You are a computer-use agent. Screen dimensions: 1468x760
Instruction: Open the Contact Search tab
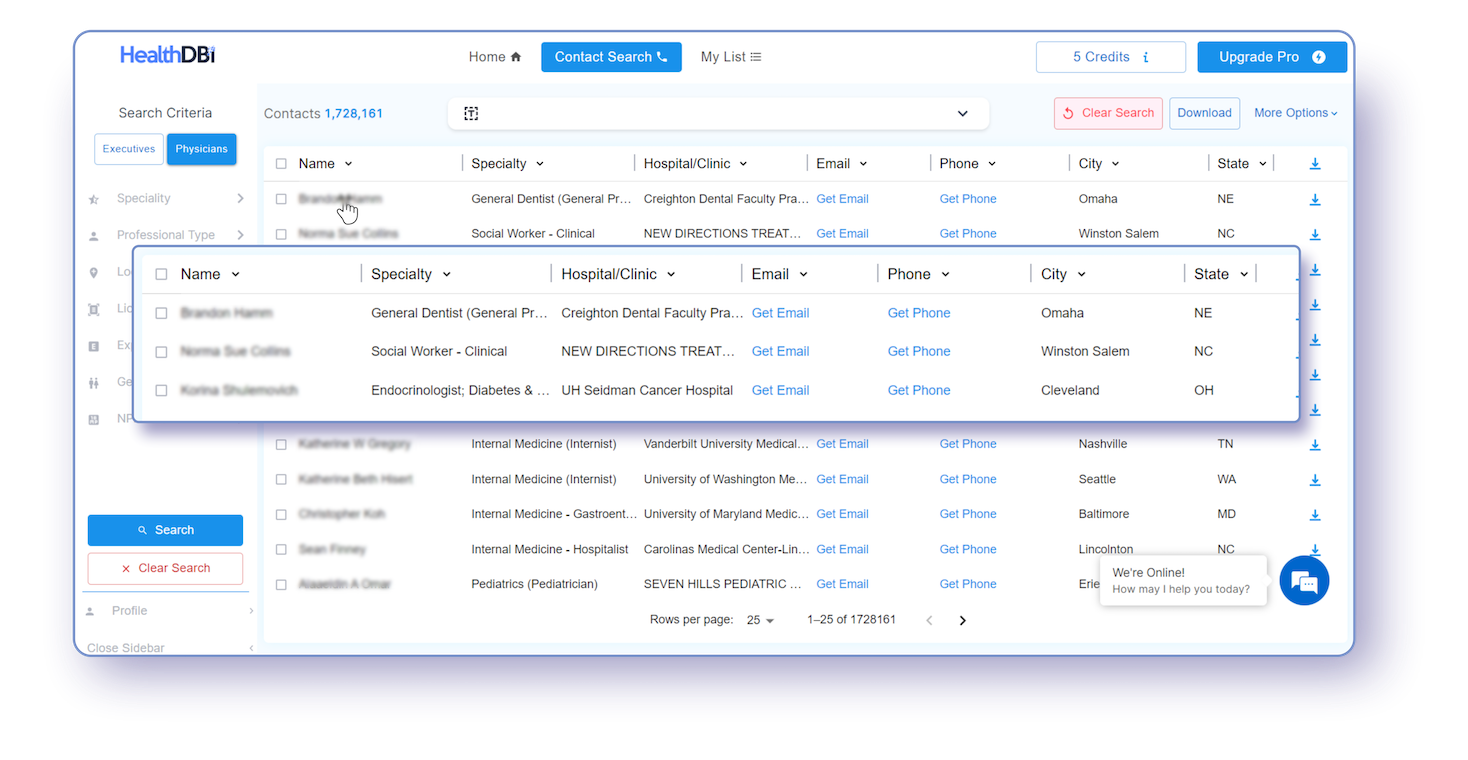pos(611,57)
